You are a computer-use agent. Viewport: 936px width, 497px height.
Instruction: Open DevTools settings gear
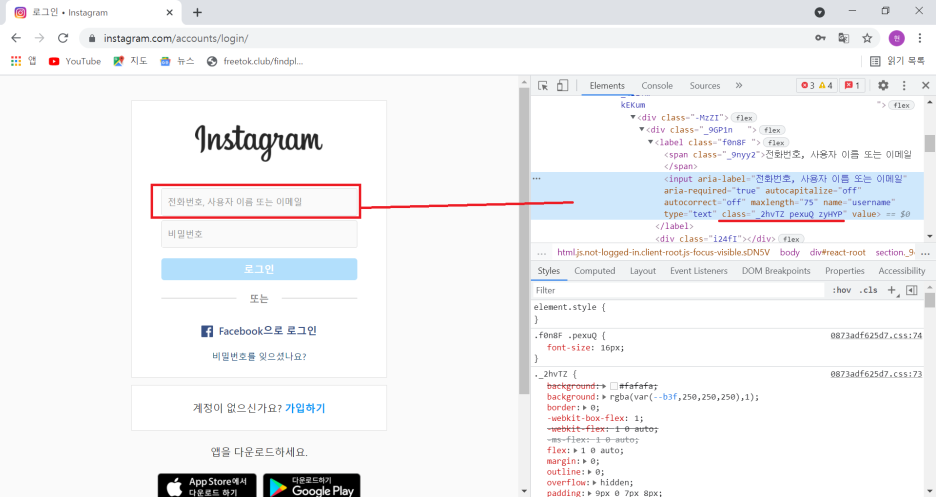point(883,85)
